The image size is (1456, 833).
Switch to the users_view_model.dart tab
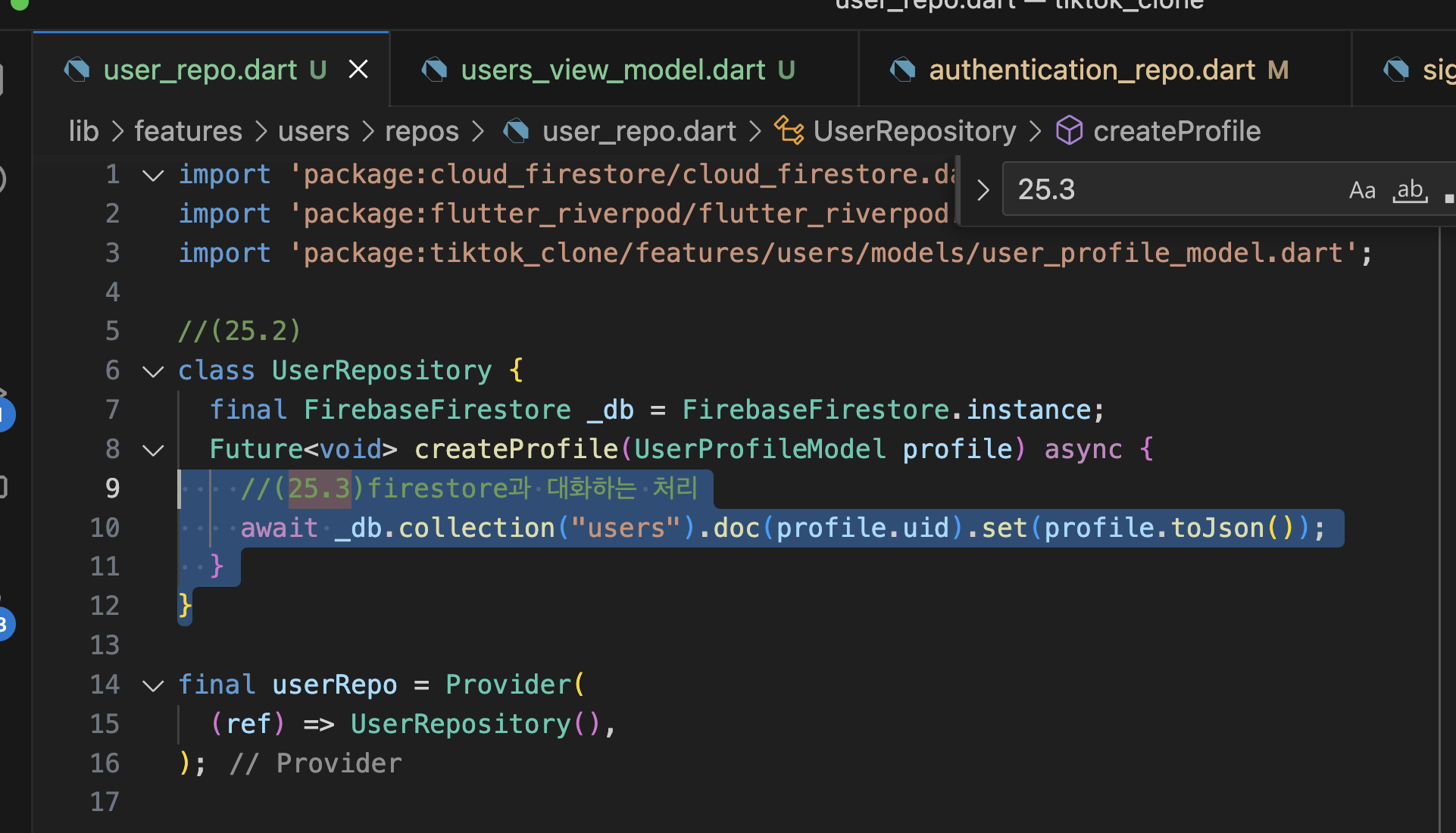click(x=612, y=70)
